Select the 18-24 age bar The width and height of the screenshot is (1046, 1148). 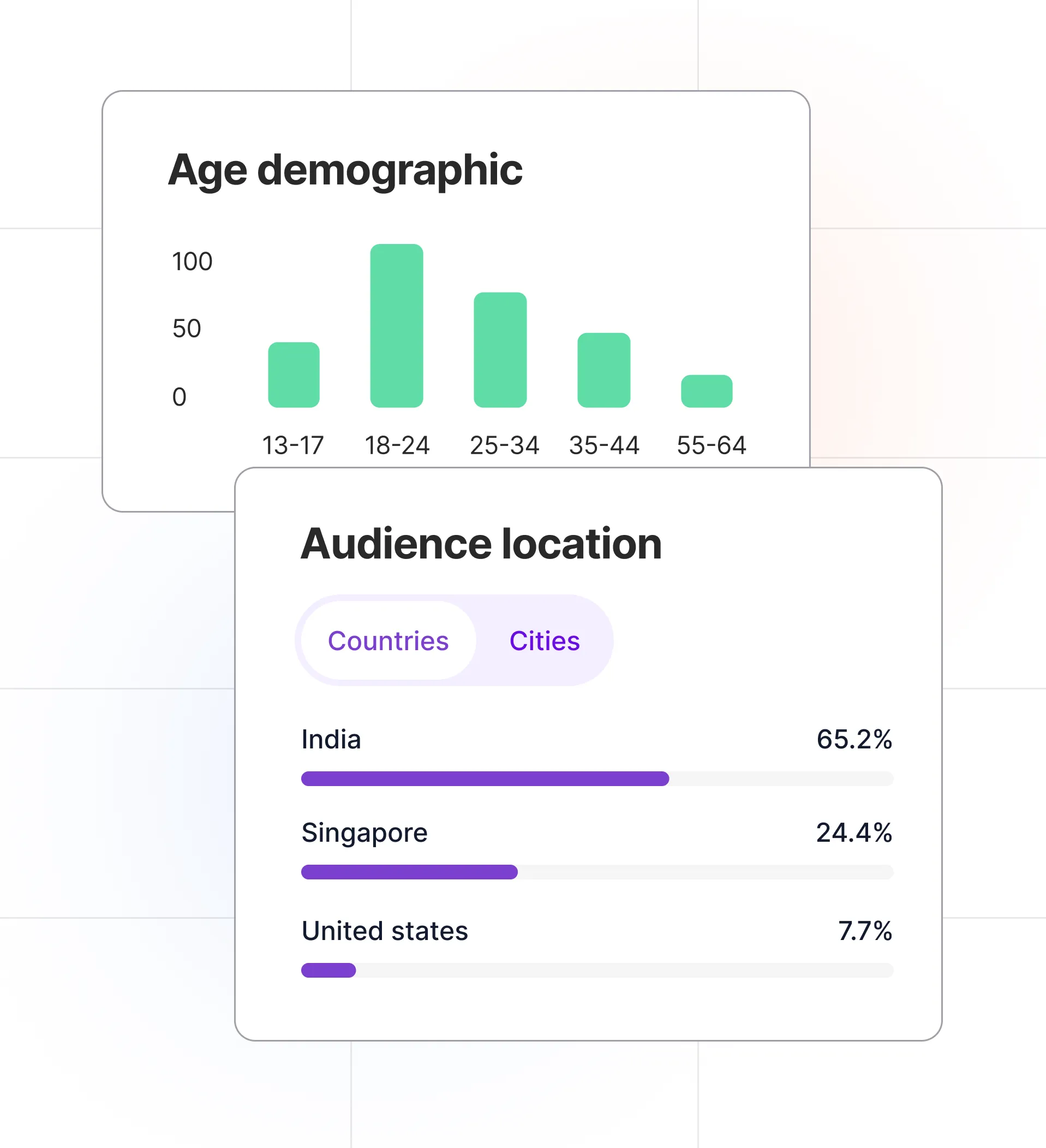coord(397,326)
